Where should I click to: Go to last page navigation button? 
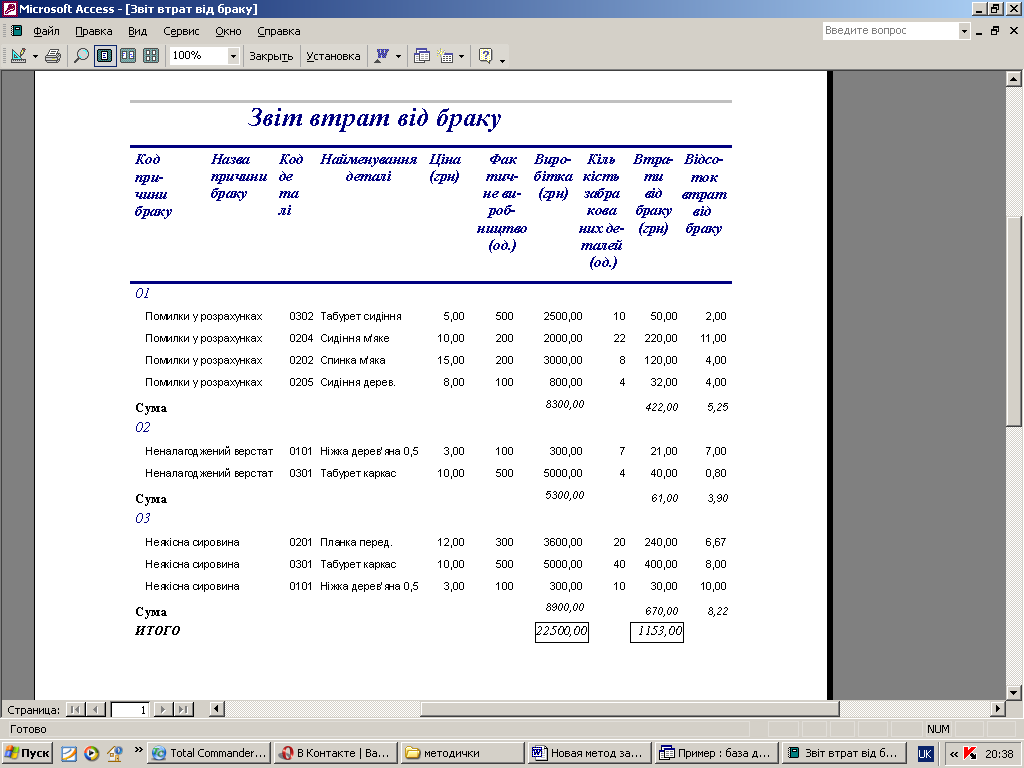click(184, 709)
